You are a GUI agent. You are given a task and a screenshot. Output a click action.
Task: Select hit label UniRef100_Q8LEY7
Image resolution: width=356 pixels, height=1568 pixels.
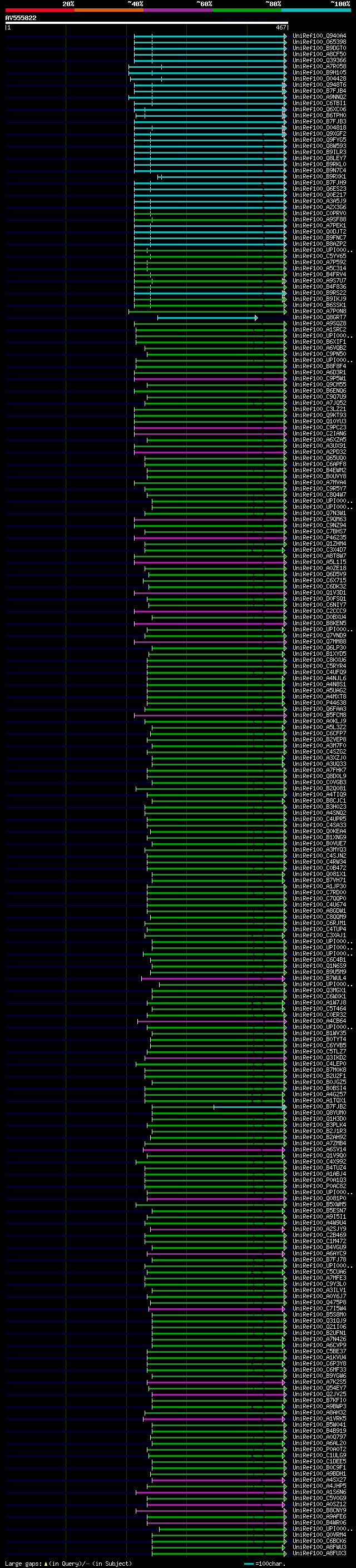(319, 159)
